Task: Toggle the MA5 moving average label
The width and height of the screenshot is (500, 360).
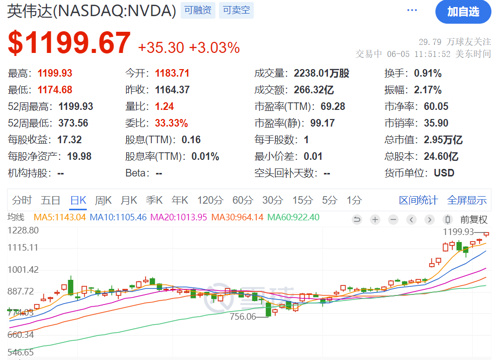Action: [x=60, y=217]
